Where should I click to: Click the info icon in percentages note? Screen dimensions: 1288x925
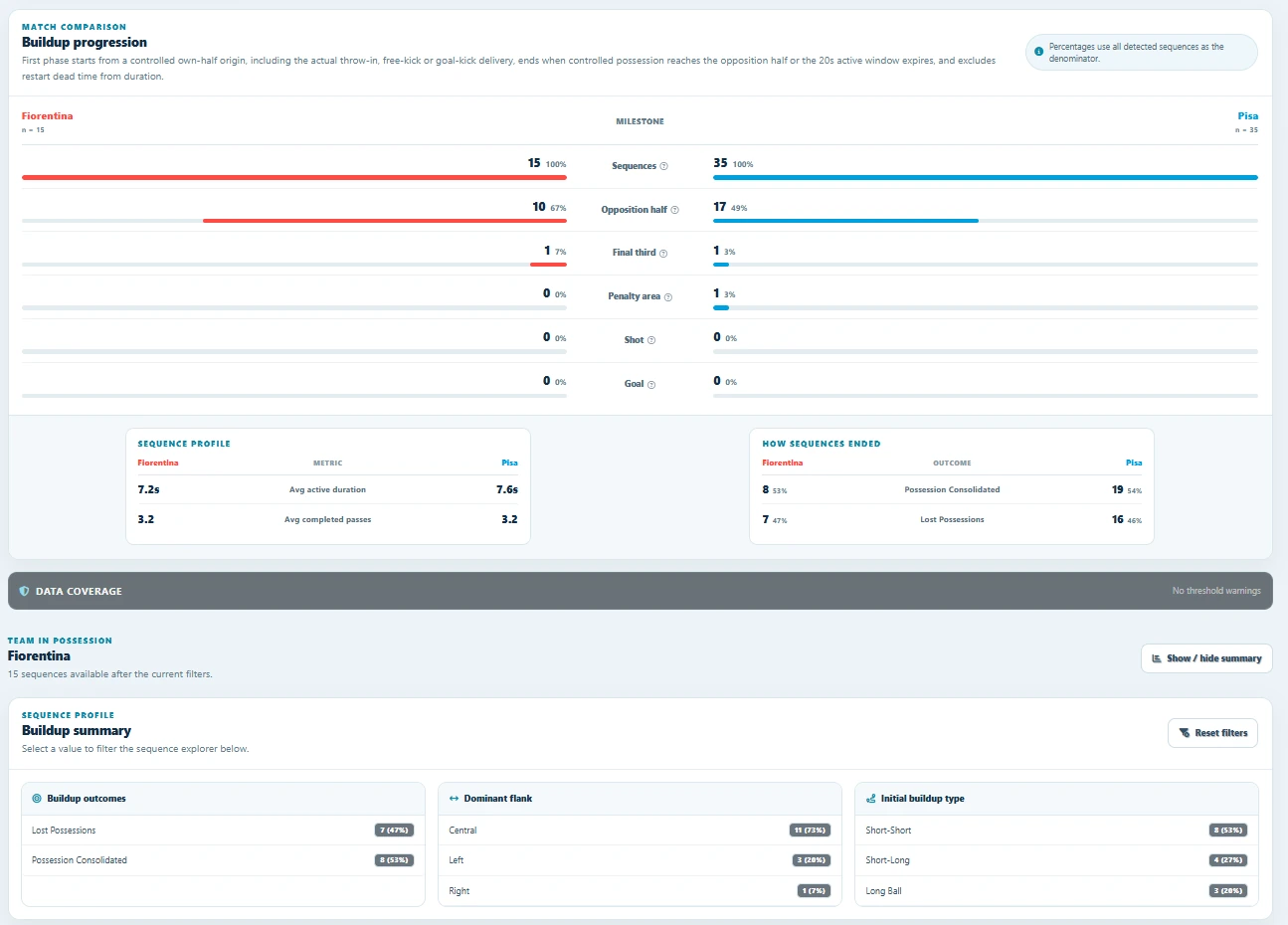(x=1039, y=52)
